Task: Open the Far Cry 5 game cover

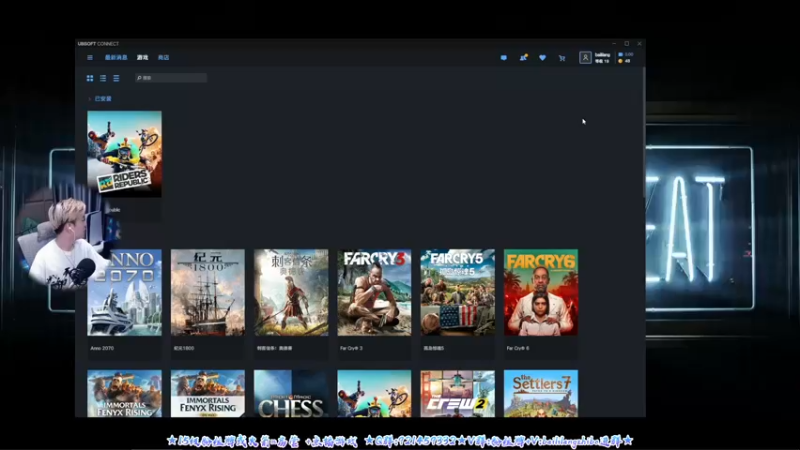Action: [x=458, y=292]
